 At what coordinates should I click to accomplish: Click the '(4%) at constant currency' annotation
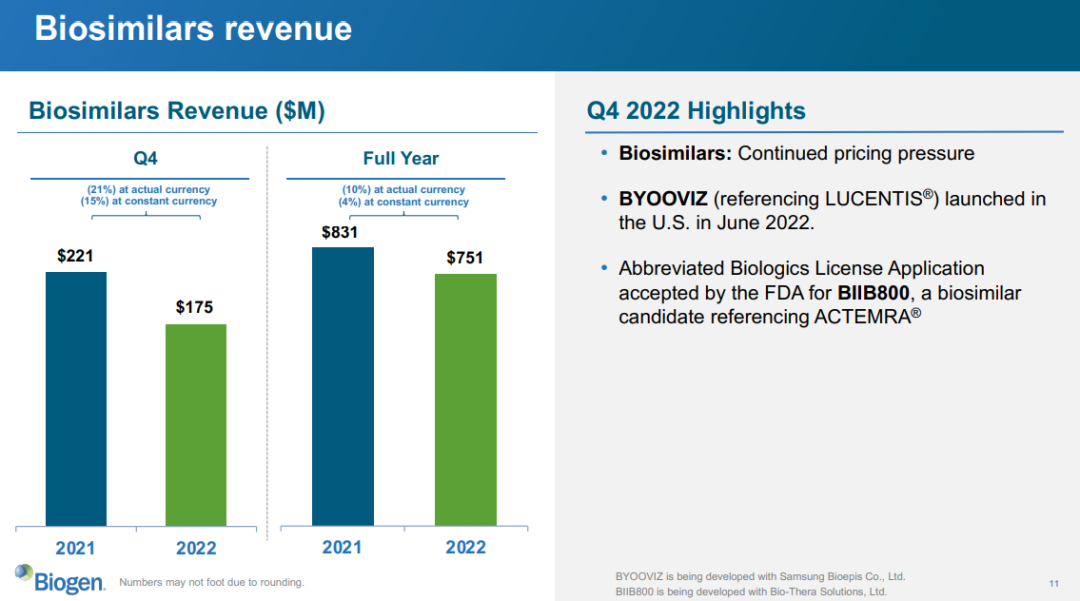[x=403, y=202]
